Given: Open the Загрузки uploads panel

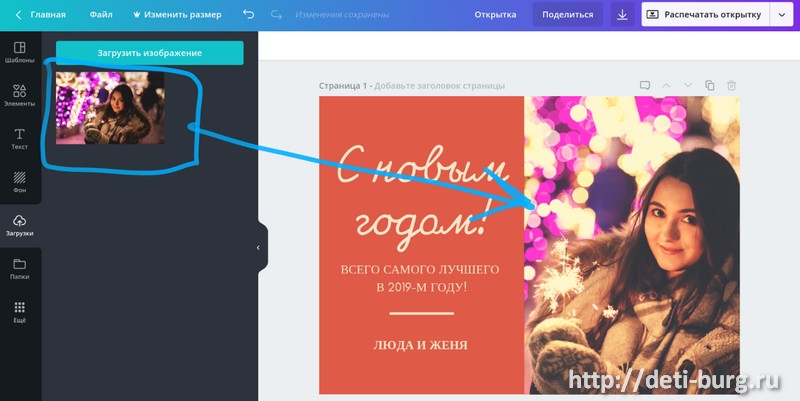Looking at the screenshot, I should click(19, 225).
